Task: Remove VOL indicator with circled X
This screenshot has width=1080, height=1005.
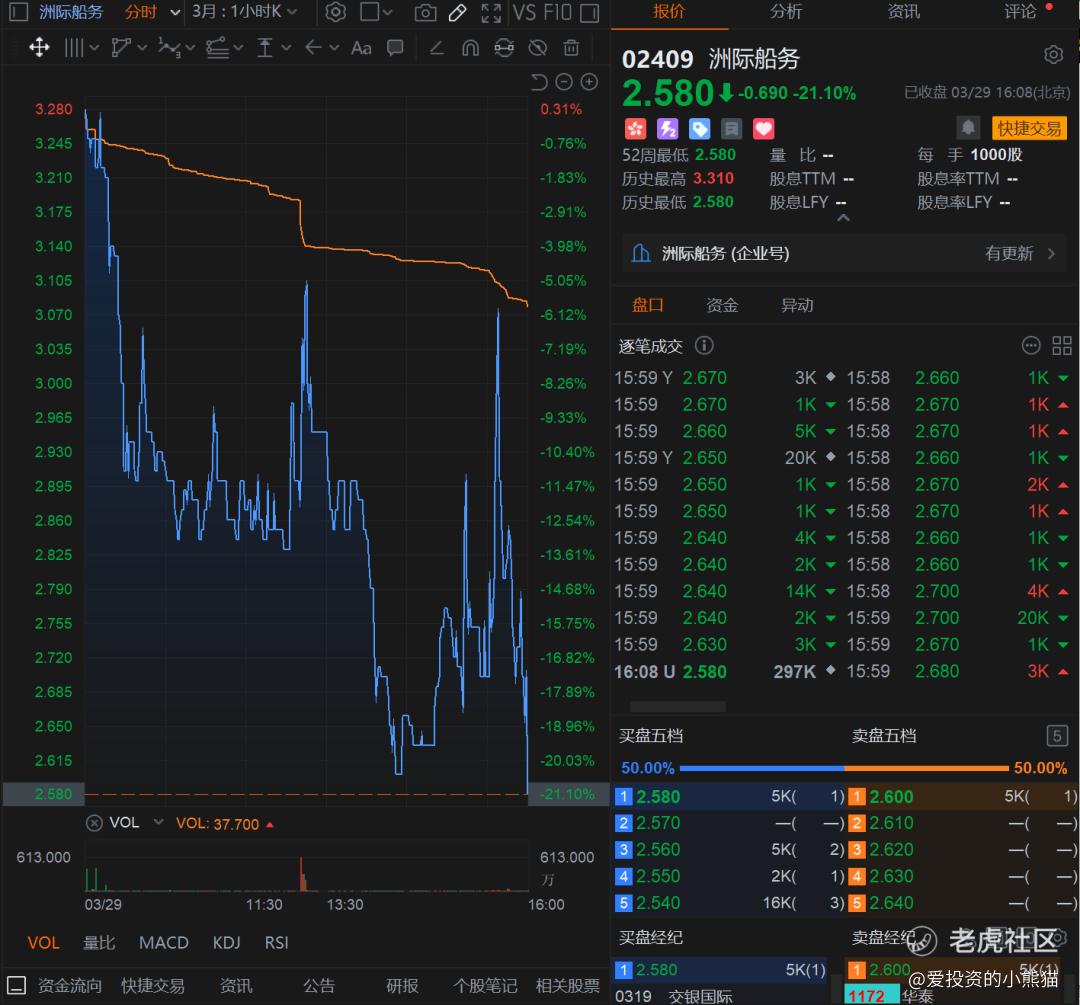Action: click(94, 823)
